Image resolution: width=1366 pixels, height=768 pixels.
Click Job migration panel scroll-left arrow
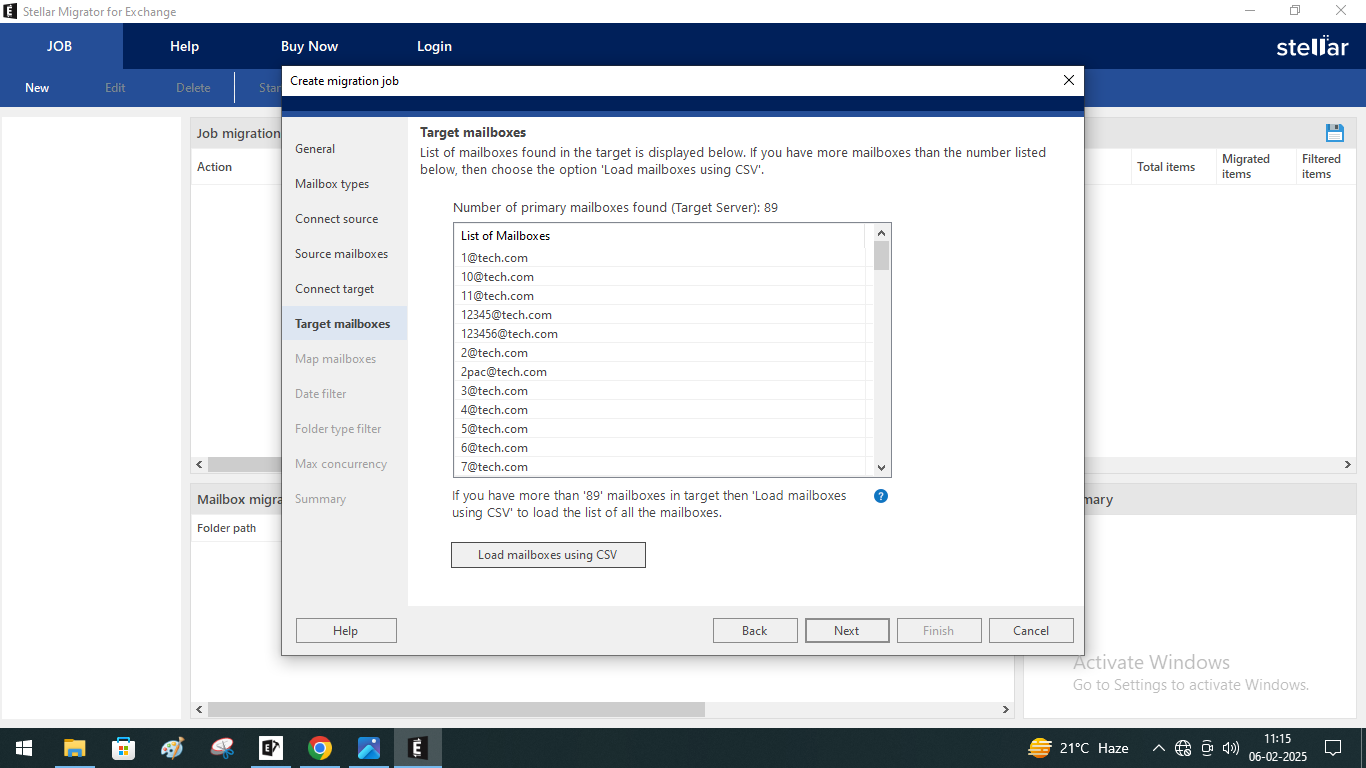199,465
